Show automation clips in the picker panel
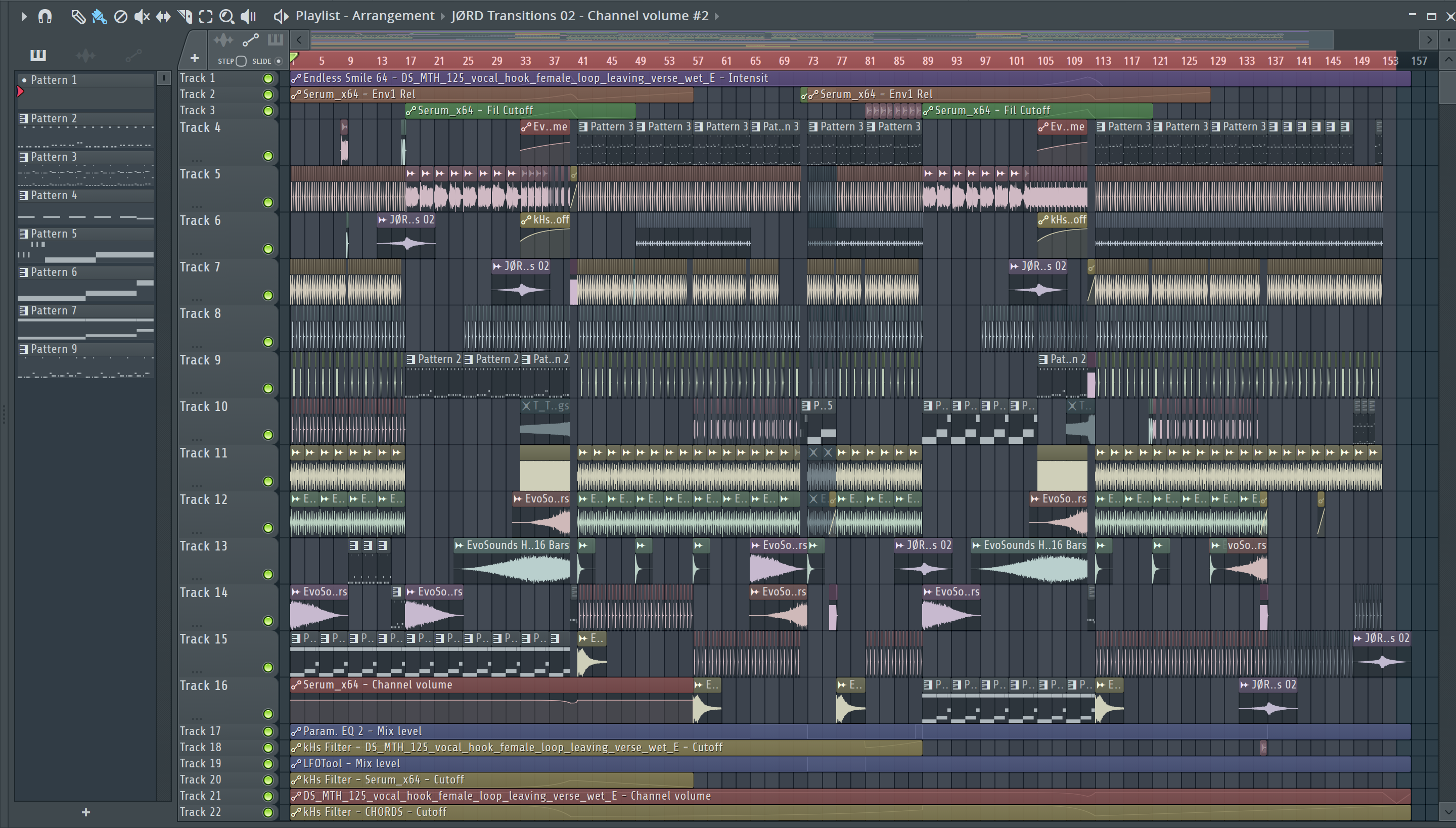1456x828 pixels. coord(133,55)
